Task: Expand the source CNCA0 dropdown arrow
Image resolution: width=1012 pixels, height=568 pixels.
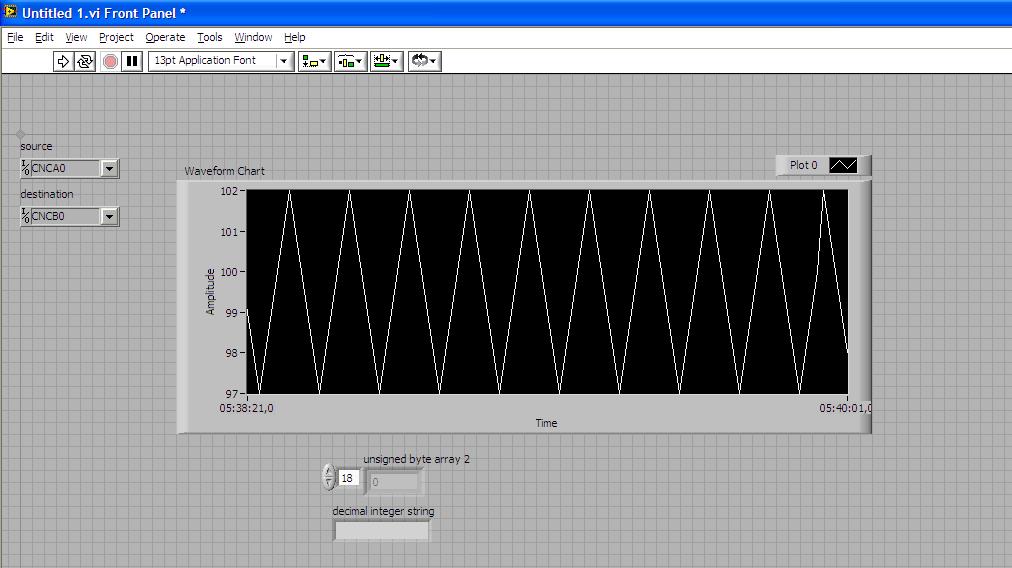Action: 110,168
